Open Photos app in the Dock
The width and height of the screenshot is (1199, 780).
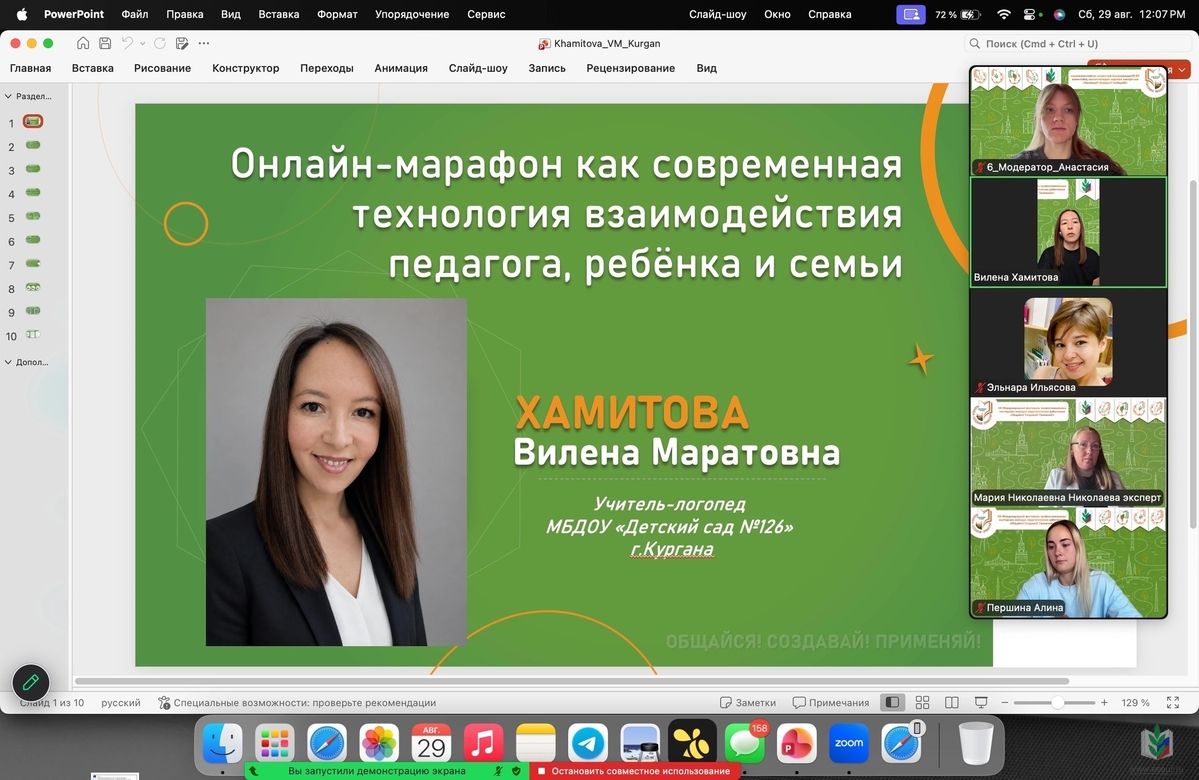coord(379,743)
